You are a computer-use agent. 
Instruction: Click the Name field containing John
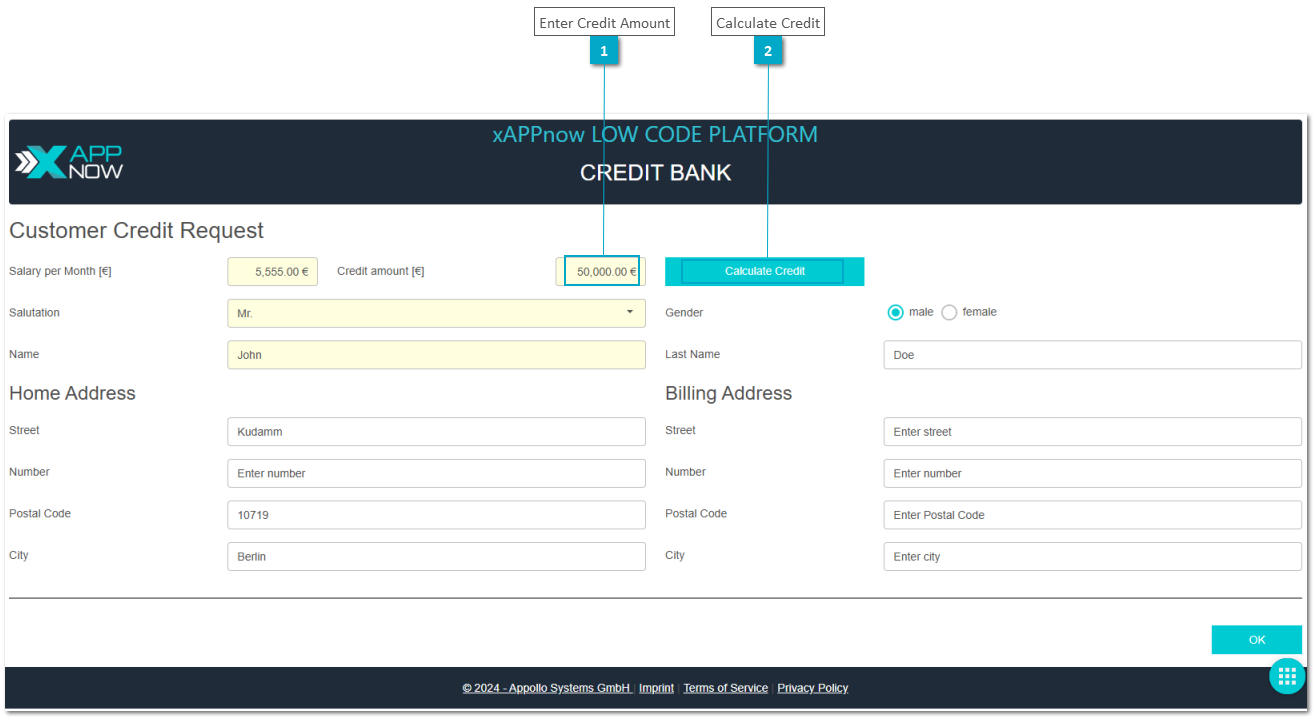436,355
